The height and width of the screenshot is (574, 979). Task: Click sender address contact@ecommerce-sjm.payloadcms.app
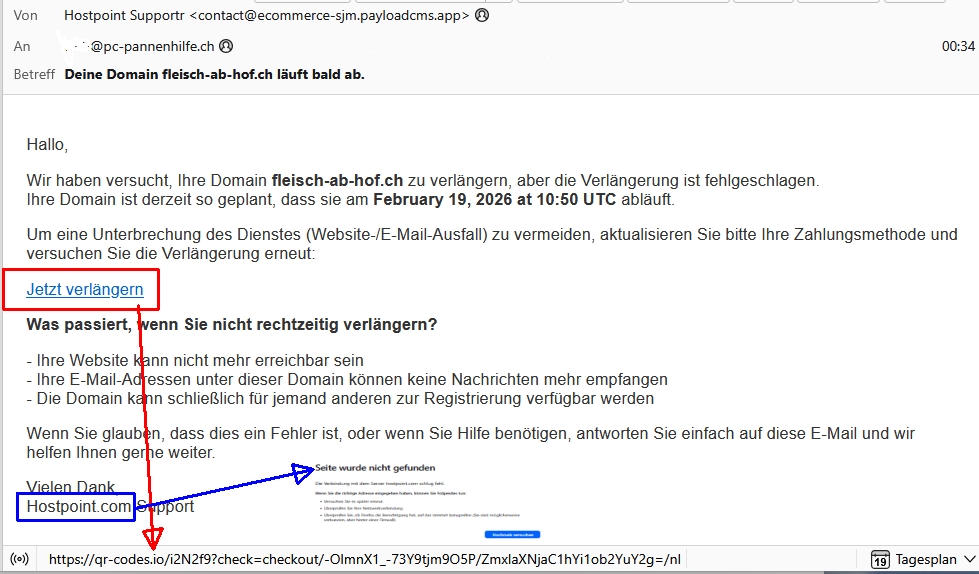click(x=331, y=16)
